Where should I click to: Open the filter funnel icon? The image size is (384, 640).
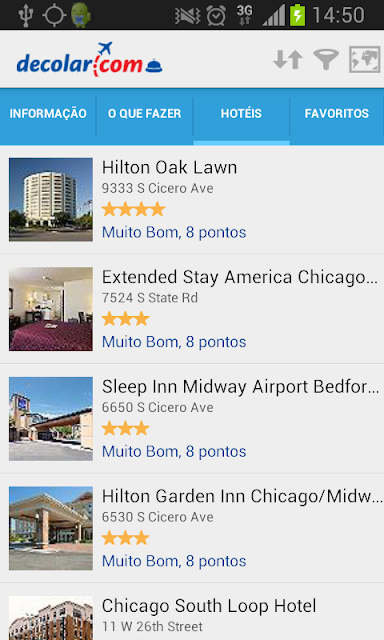pyautogui.click(x=326, y=60)
